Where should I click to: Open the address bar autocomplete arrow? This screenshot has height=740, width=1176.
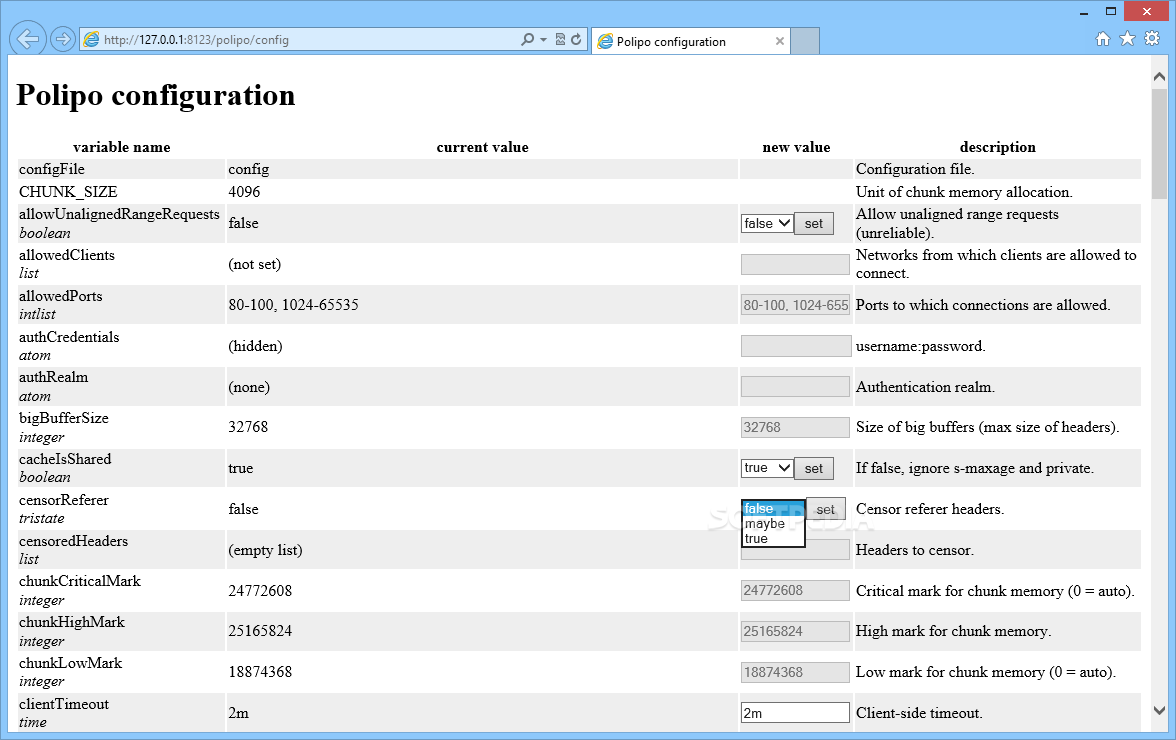tap(543, 40)
